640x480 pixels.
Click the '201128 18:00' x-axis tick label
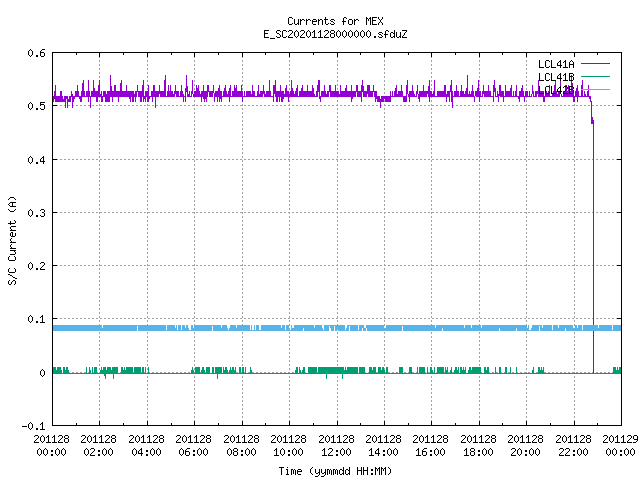point(478,446)
